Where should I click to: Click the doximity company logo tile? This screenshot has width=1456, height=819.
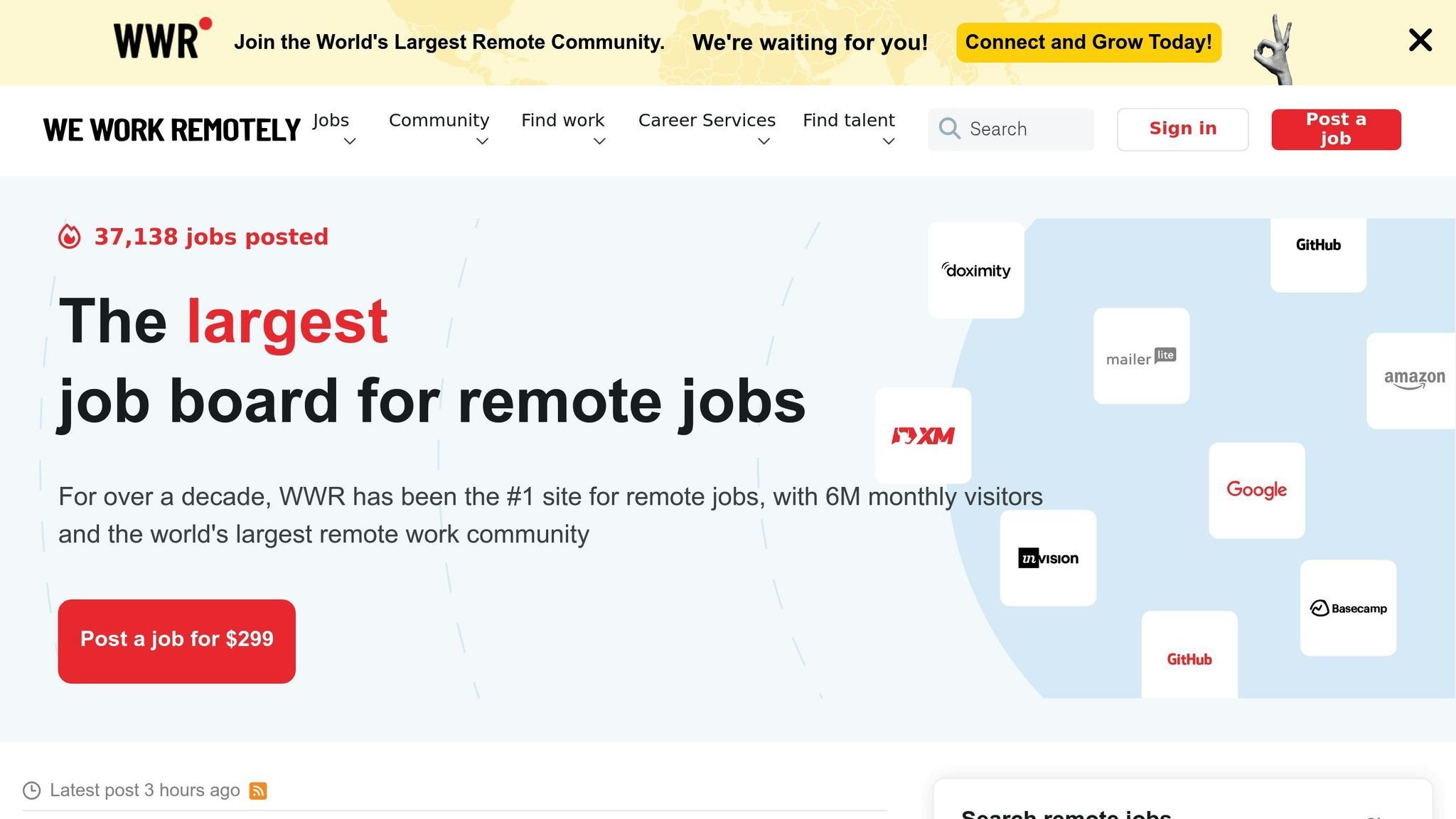[x=975, y=270]
